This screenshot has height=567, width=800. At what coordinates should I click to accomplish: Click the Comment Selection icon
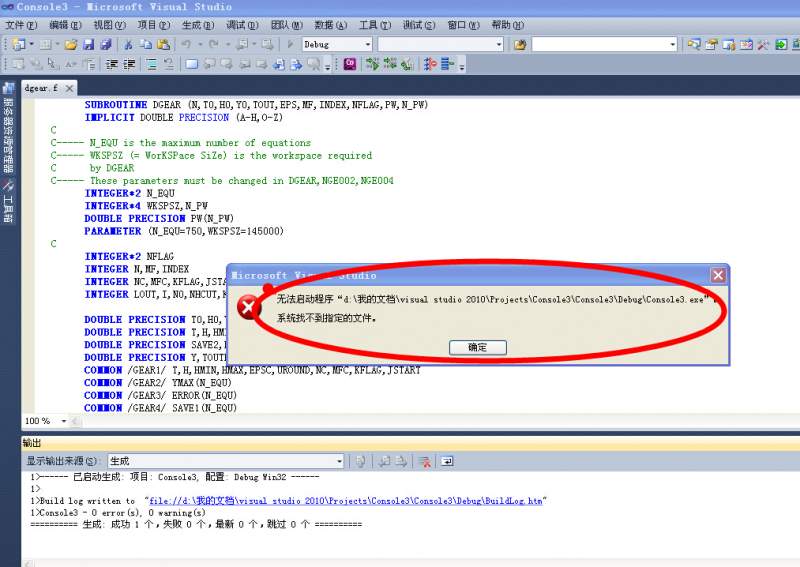(x=152, y=64)
